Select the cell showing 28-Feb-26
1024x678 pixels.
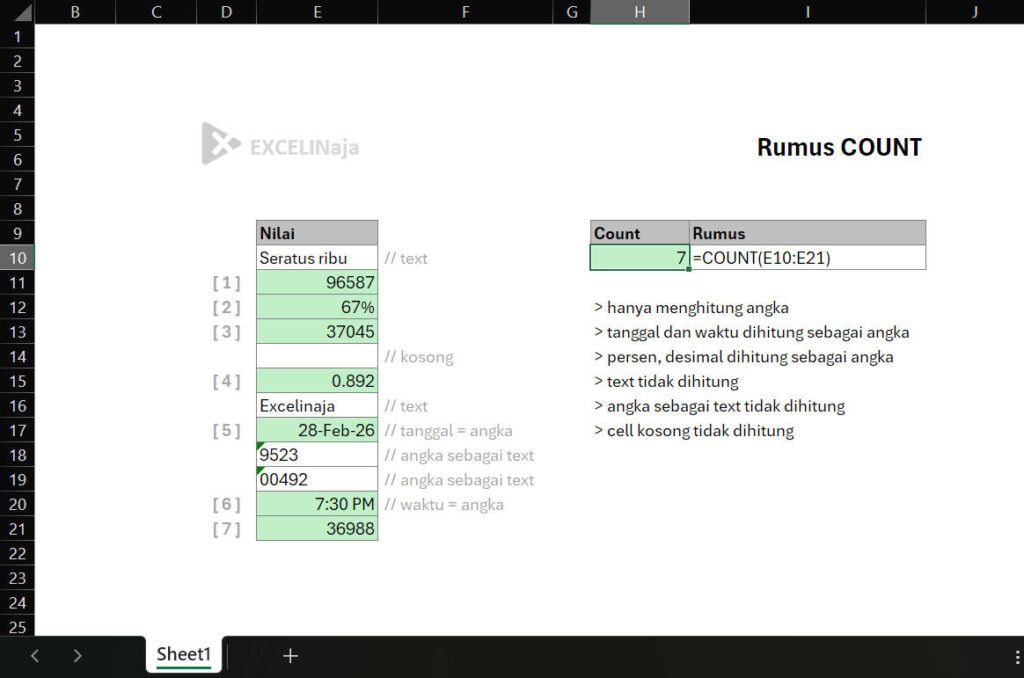tap(317, 430)
